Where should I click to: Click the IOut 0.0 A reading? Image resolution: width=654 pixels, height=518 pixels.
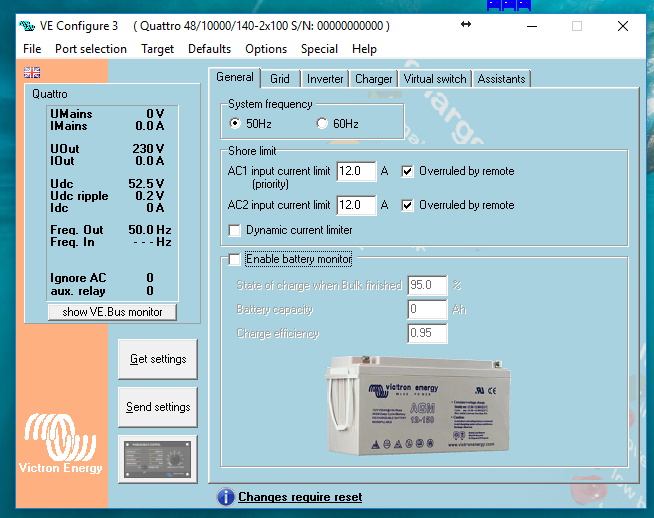pos(108,161)
